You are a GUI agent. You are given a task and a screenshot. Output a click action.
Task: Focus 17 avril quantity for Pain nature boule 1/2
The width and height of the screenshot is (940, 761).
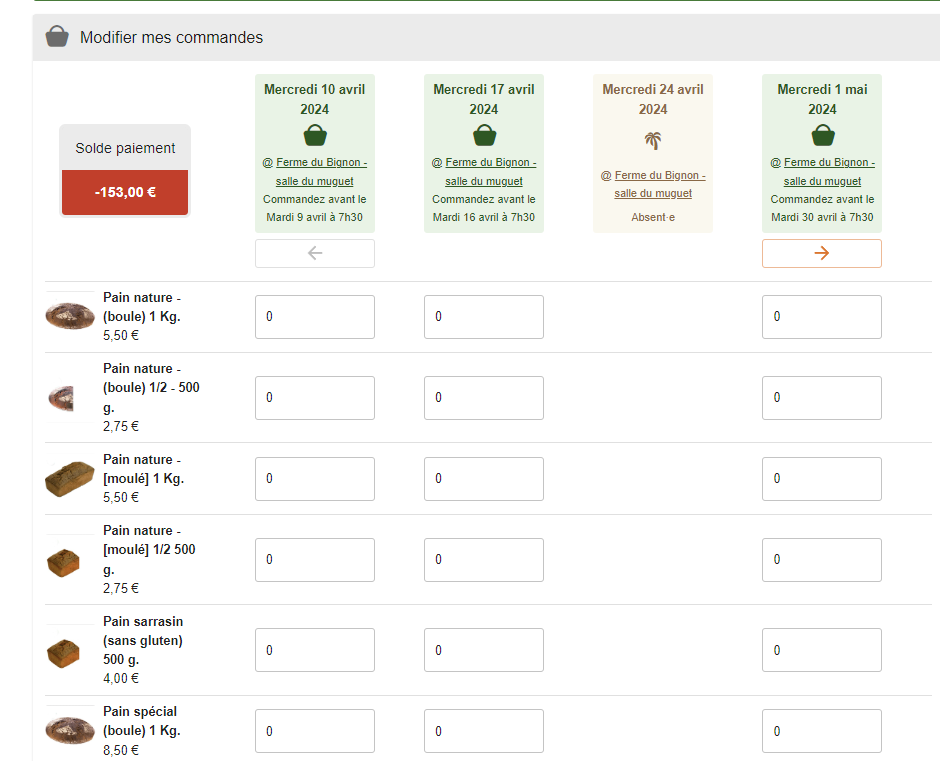(484, 398)
